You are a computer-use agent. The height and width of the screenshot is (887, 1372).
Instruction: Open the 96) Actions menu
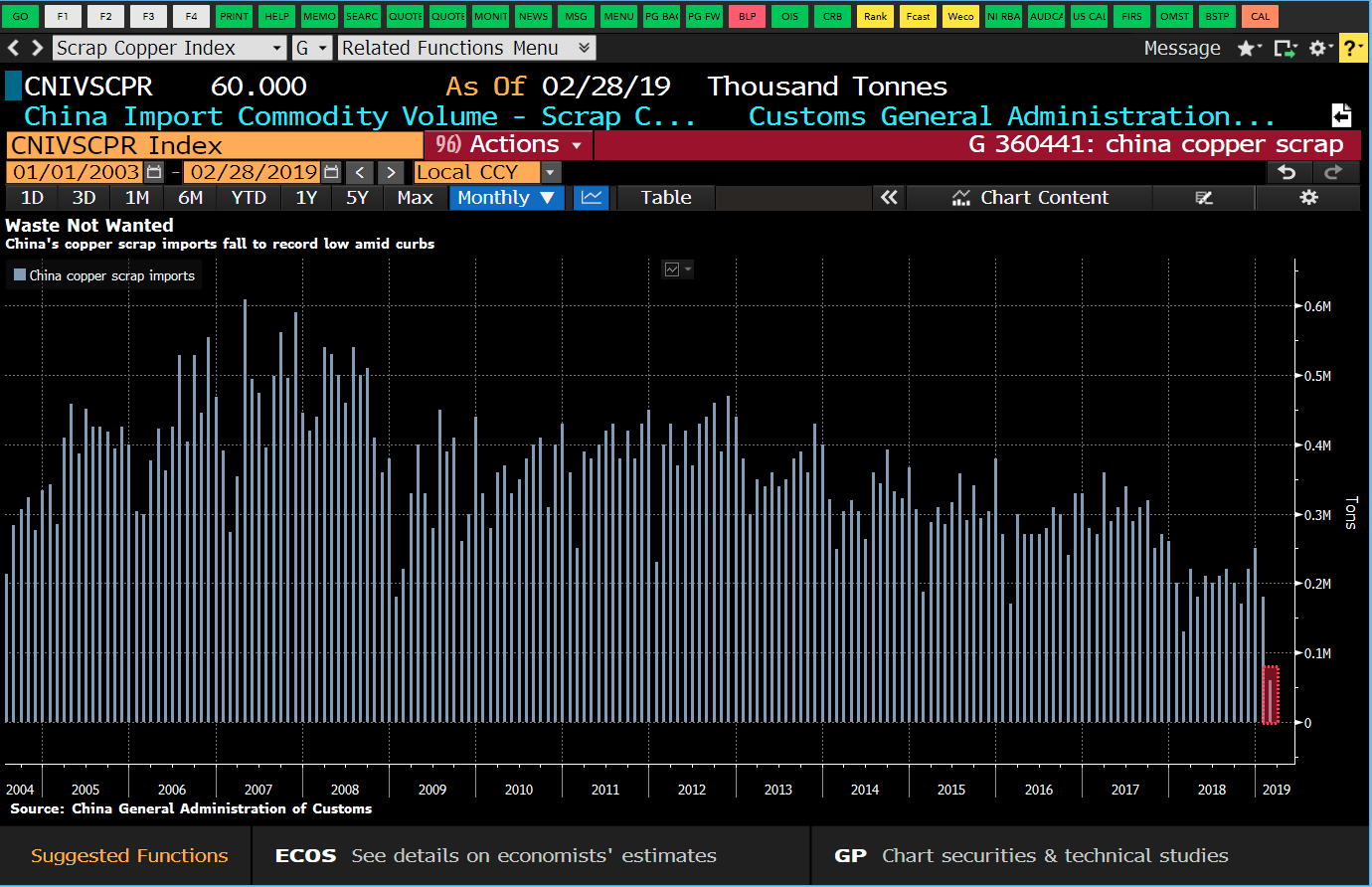pos(508,145)
